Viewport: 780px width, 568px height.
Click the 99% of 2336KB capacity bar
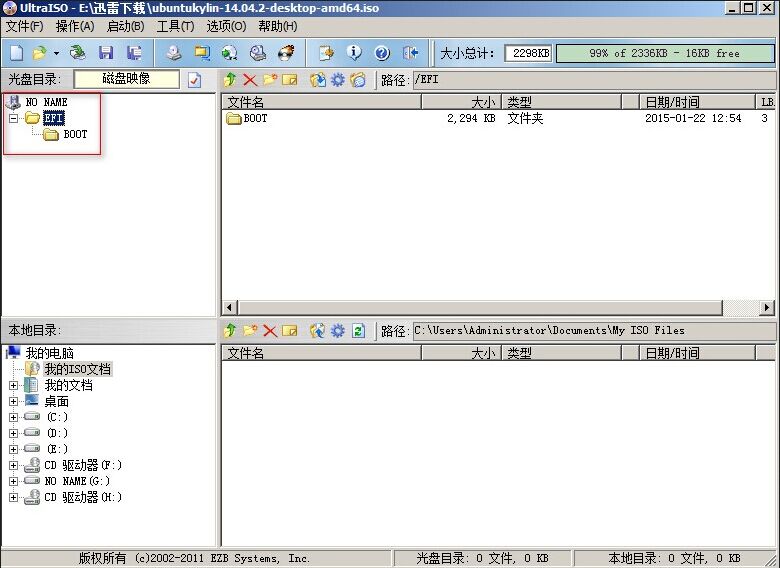coord(665,53)
